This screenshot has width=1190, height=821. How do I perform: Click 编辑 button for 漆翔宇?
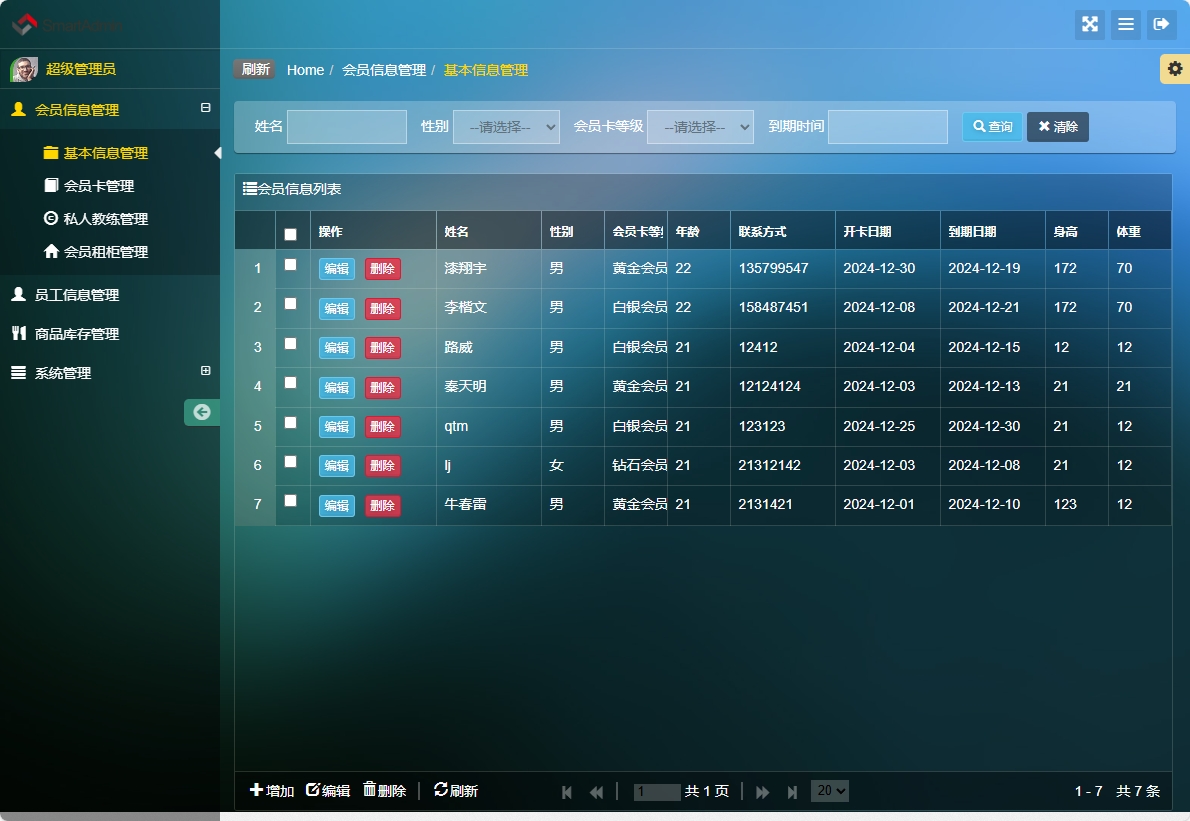337,269
